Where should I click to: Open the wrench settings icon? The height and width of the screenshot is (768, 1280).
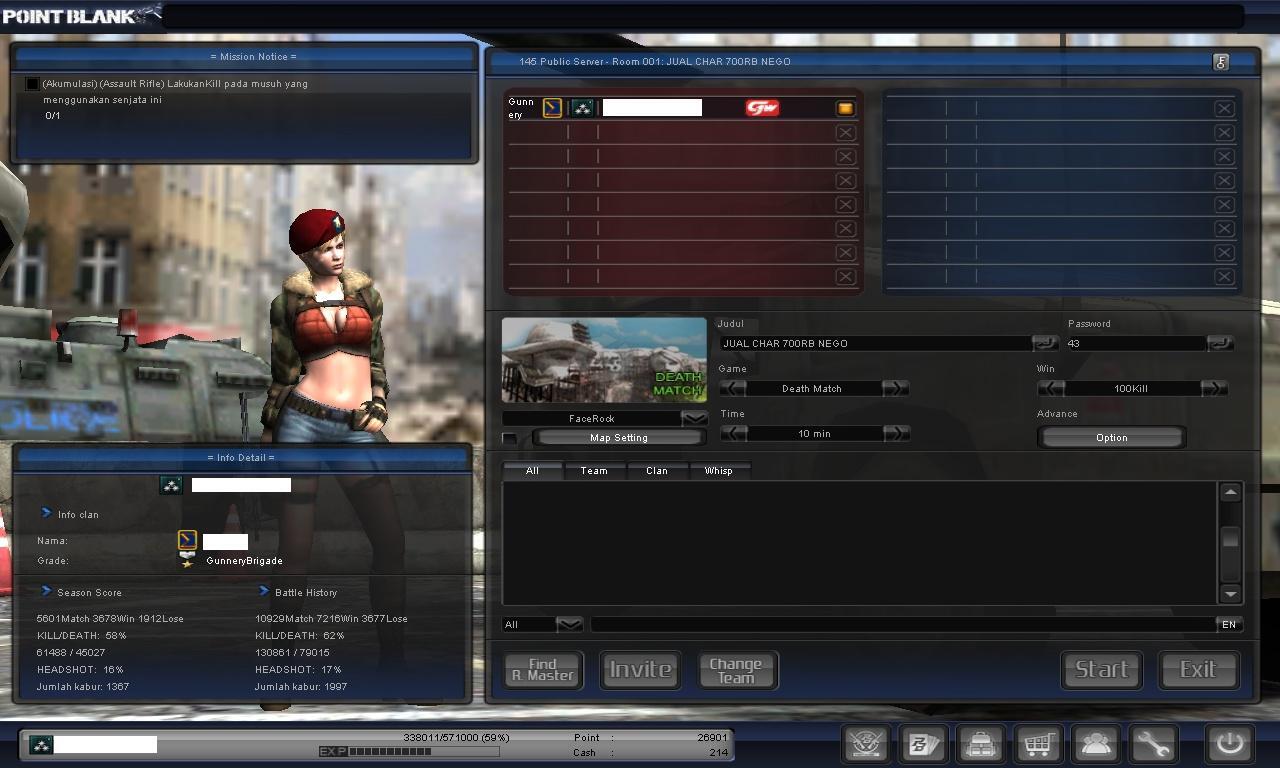1153,744
